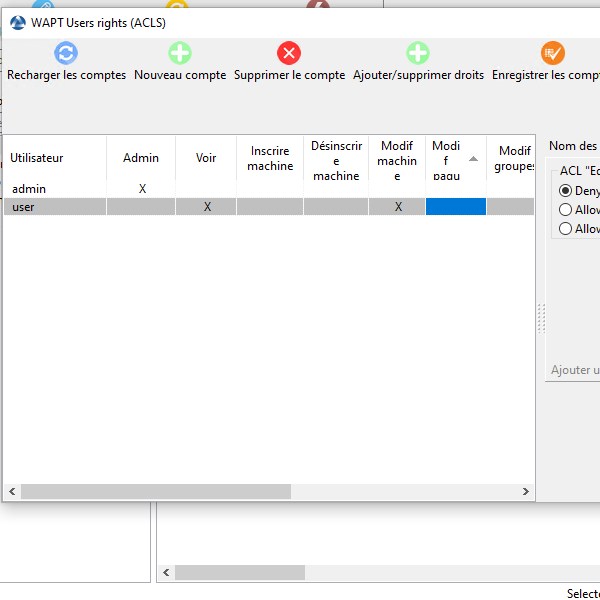Screen dimensions: 600x600
Task: Click background window horizontal scrollbar thumb
Action: point(240,572)
